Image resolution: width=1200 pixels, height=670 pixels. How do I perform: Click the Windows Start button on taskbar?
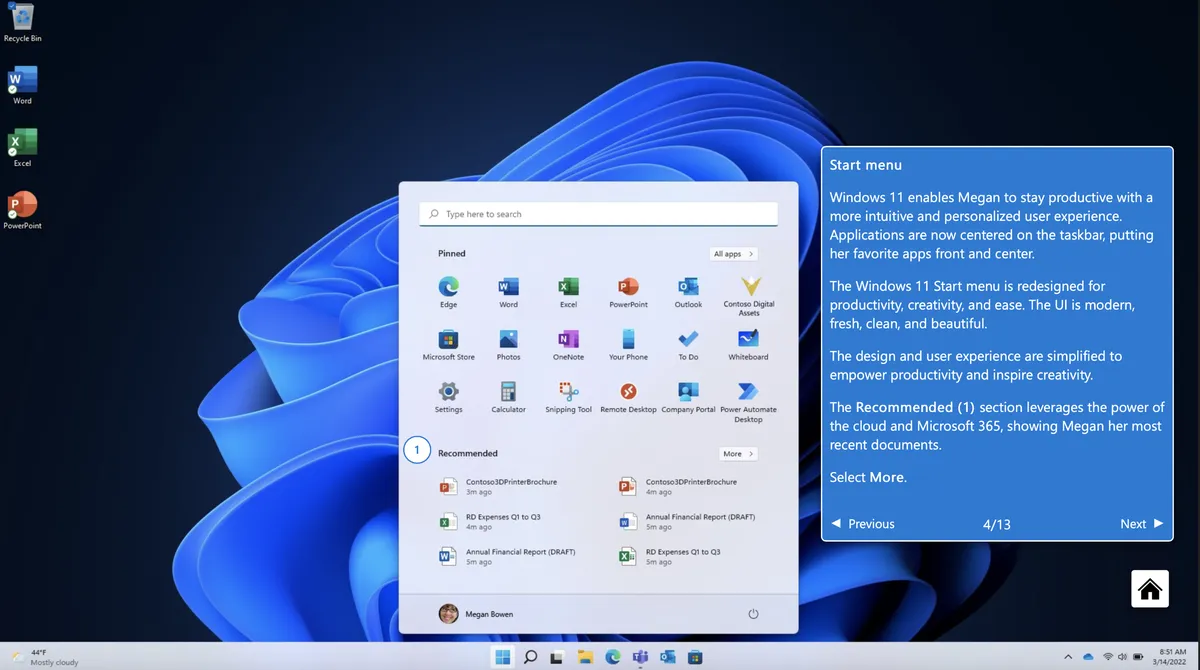503,657
